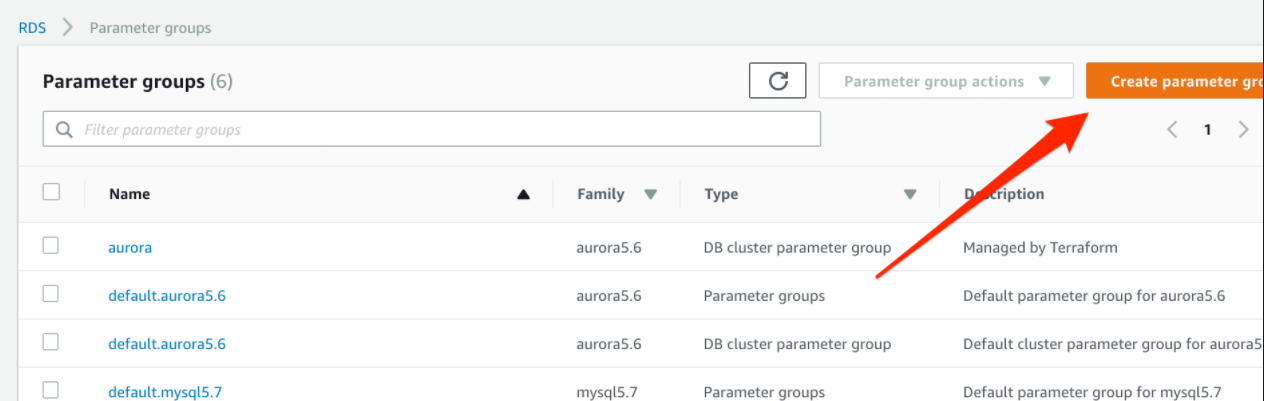Screen dimensions: 1264x401
Task: Click 'Default parameter group for mysql5.7' text
Action: point(1092,392)
